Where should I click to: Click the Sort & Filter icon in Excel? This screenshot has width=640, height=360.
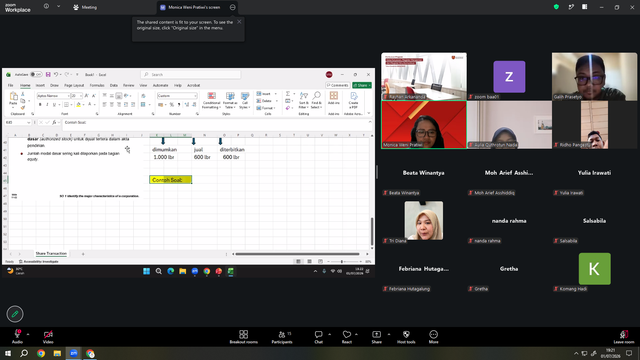point(304,96)
